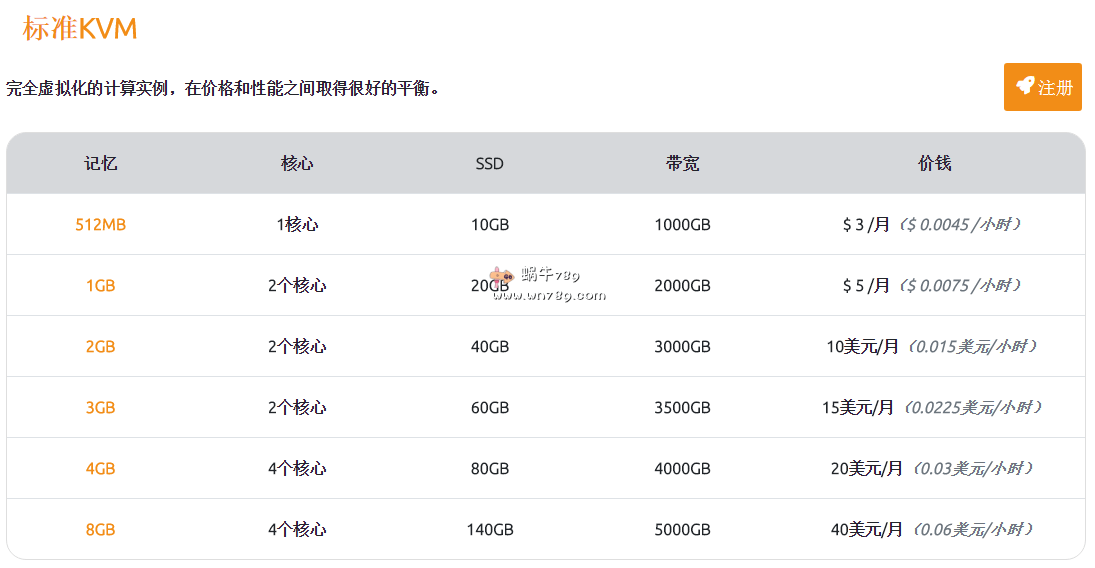
Task: Click the watermark snail logo image
Action: (501, 275)
